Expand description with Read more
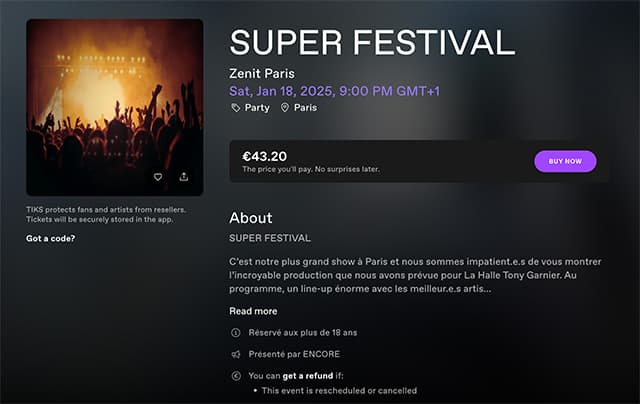The height and width of the screenshot is (404, 640). [x=253, y=311]
